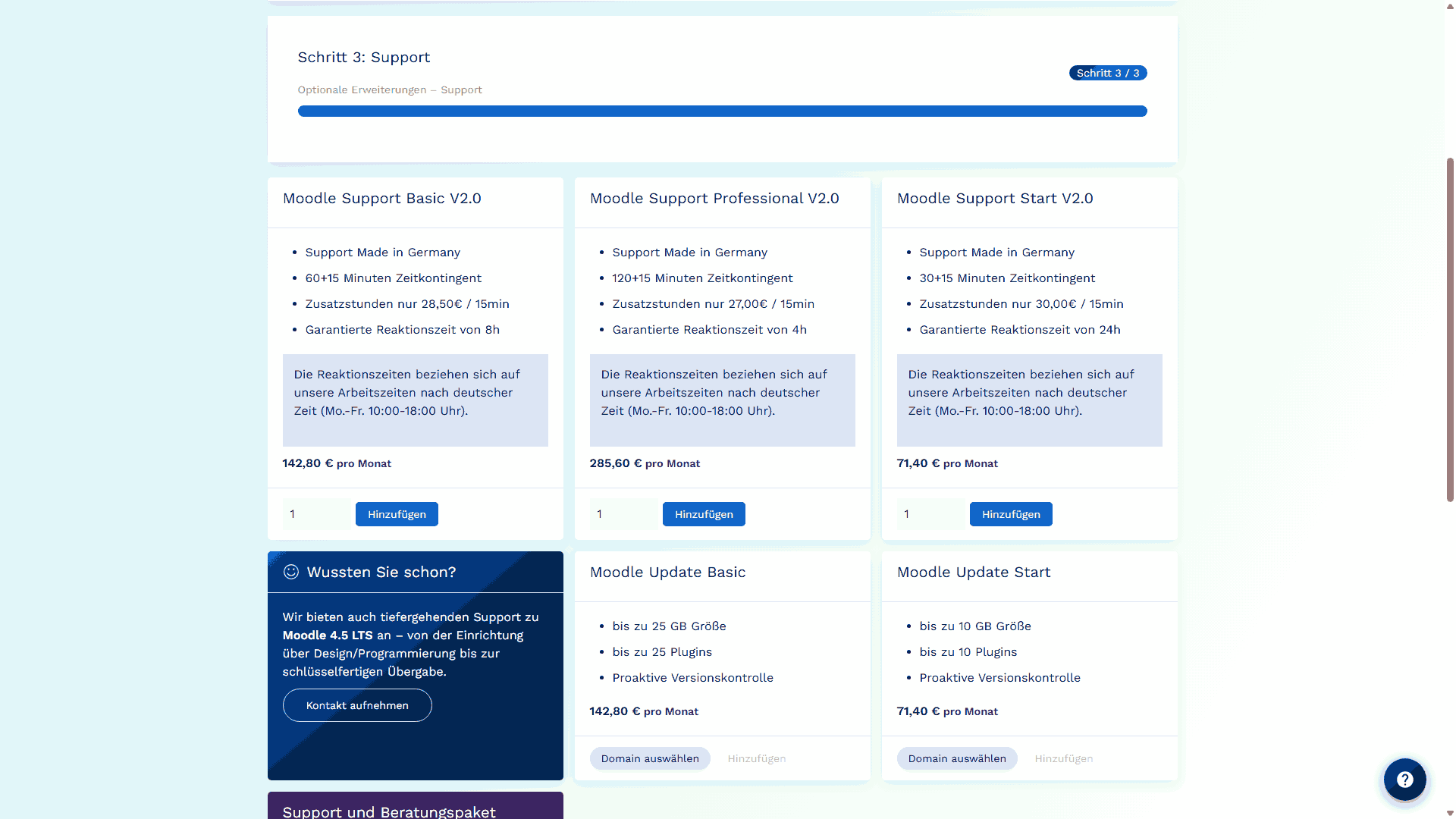Image resolution: width=1456 pixels, height=819 pixels.
Task: Choose domain for Moodle Update Basic
Action: click(x=650, y=758)
